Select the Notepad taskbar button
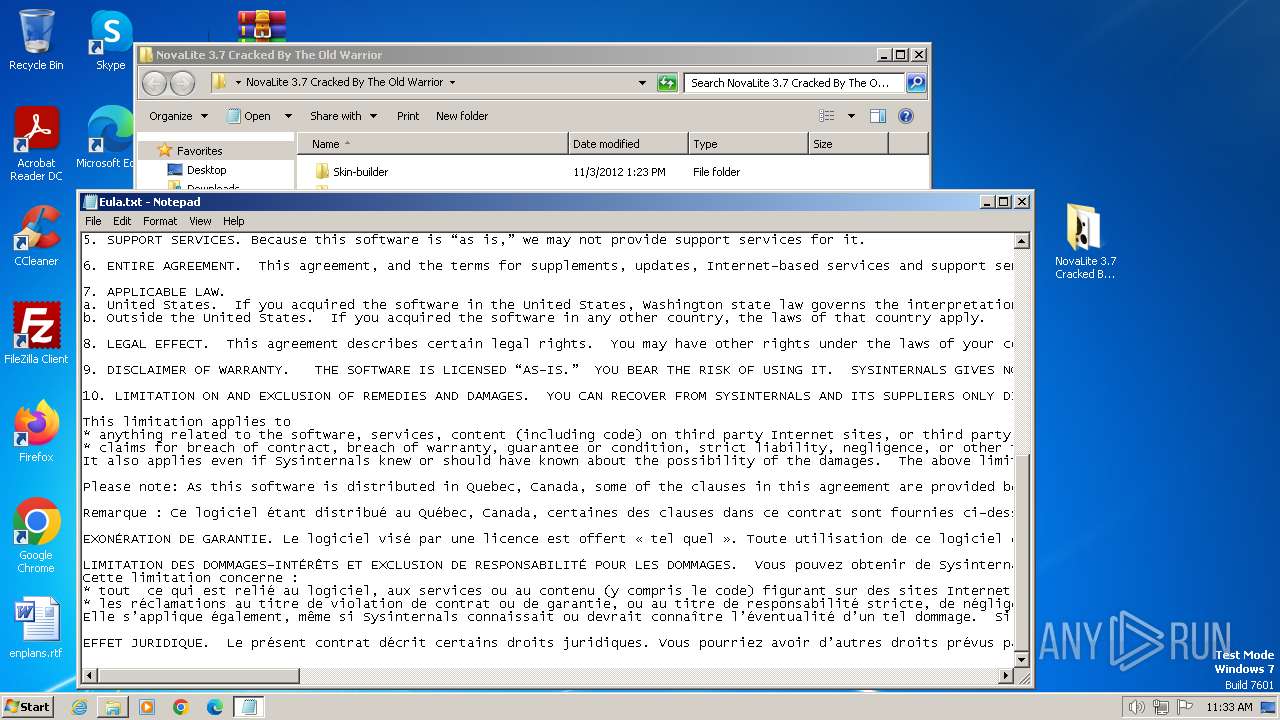This screenshot has height=720, width=1280. pos(248,707)
